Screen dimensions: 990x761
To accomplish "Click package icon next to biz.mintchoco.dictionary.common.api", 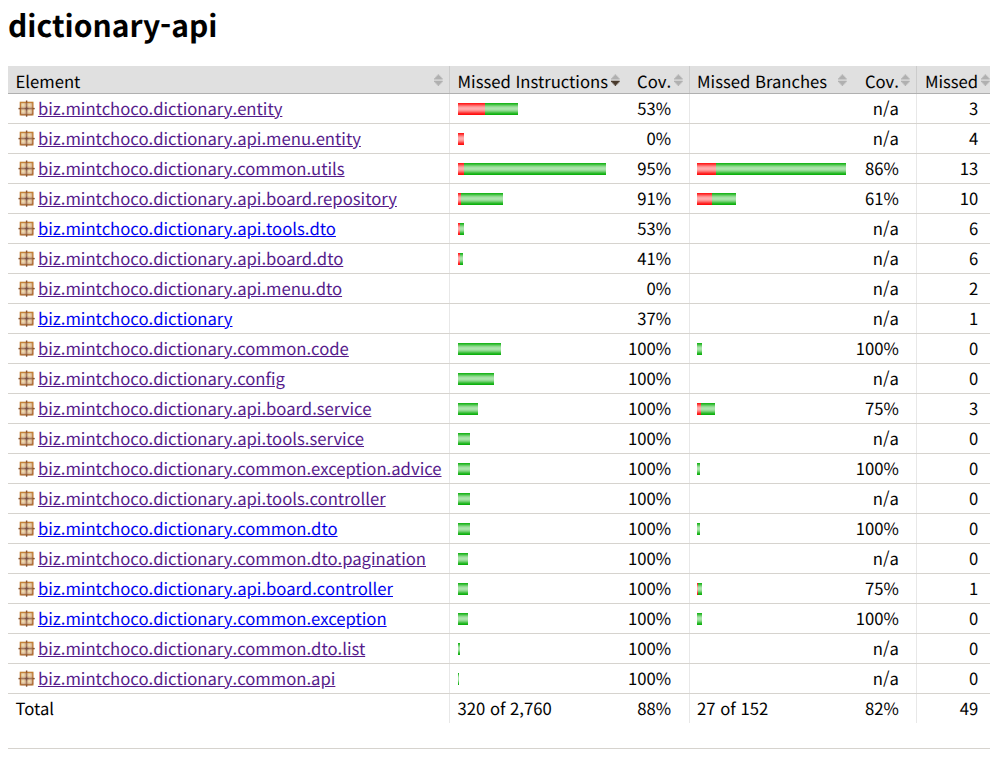I will point(26,678).
